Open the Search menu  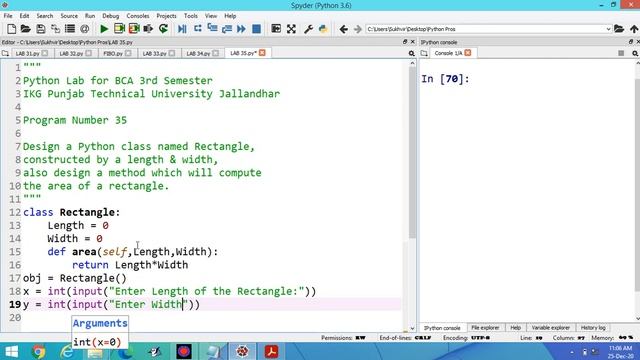[x=44, y=16]
